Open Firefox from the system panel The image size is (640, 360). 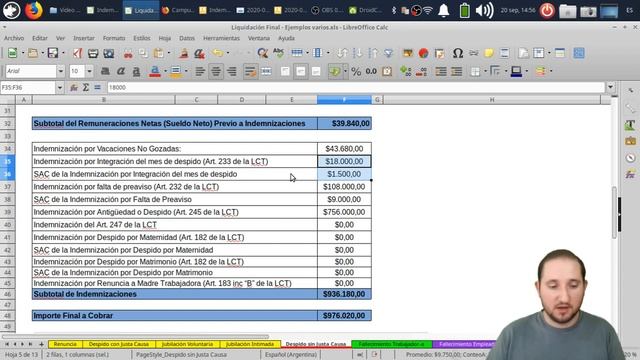pos(33,10)
